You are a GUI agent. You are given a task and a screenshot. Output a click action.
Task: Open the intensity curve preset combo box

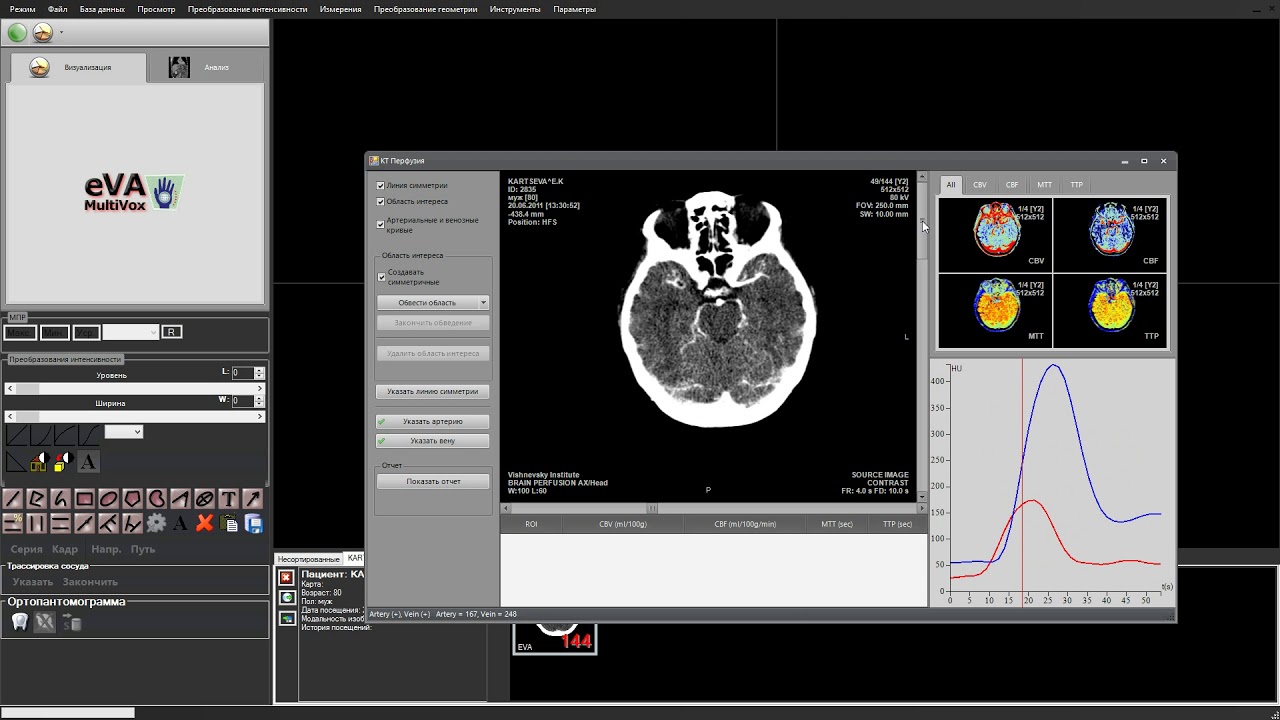tap(124, 432)
